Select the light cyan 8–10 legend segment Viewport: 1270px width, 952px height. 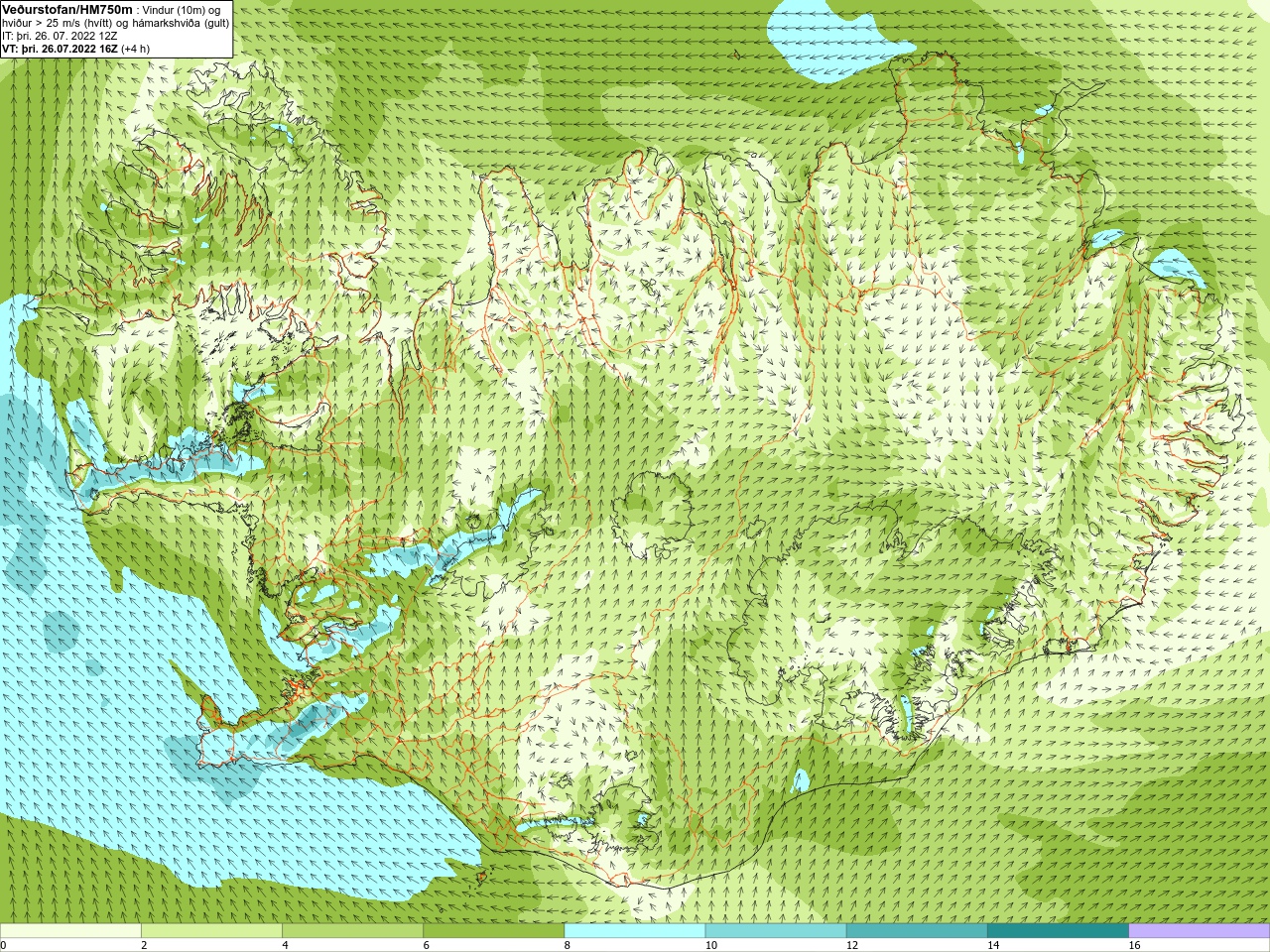click(635, 931)
